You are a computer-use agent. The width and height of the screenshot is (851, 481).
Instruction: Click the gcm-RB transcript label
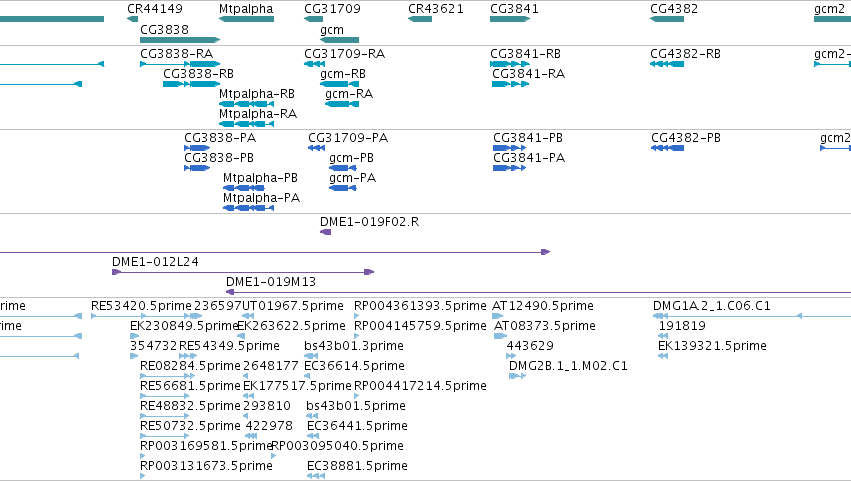point(343,74)
